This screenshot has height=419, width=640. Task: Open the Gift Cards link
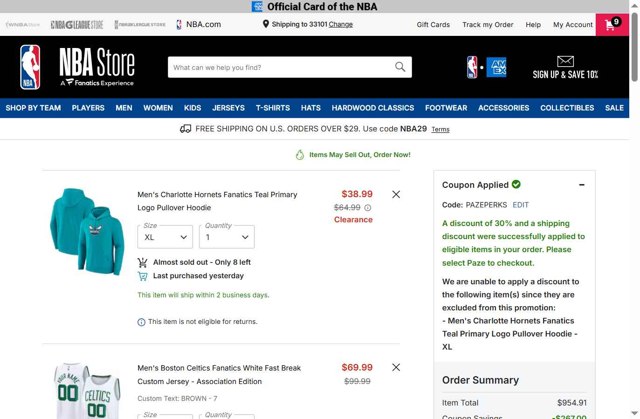click(433, 24)
